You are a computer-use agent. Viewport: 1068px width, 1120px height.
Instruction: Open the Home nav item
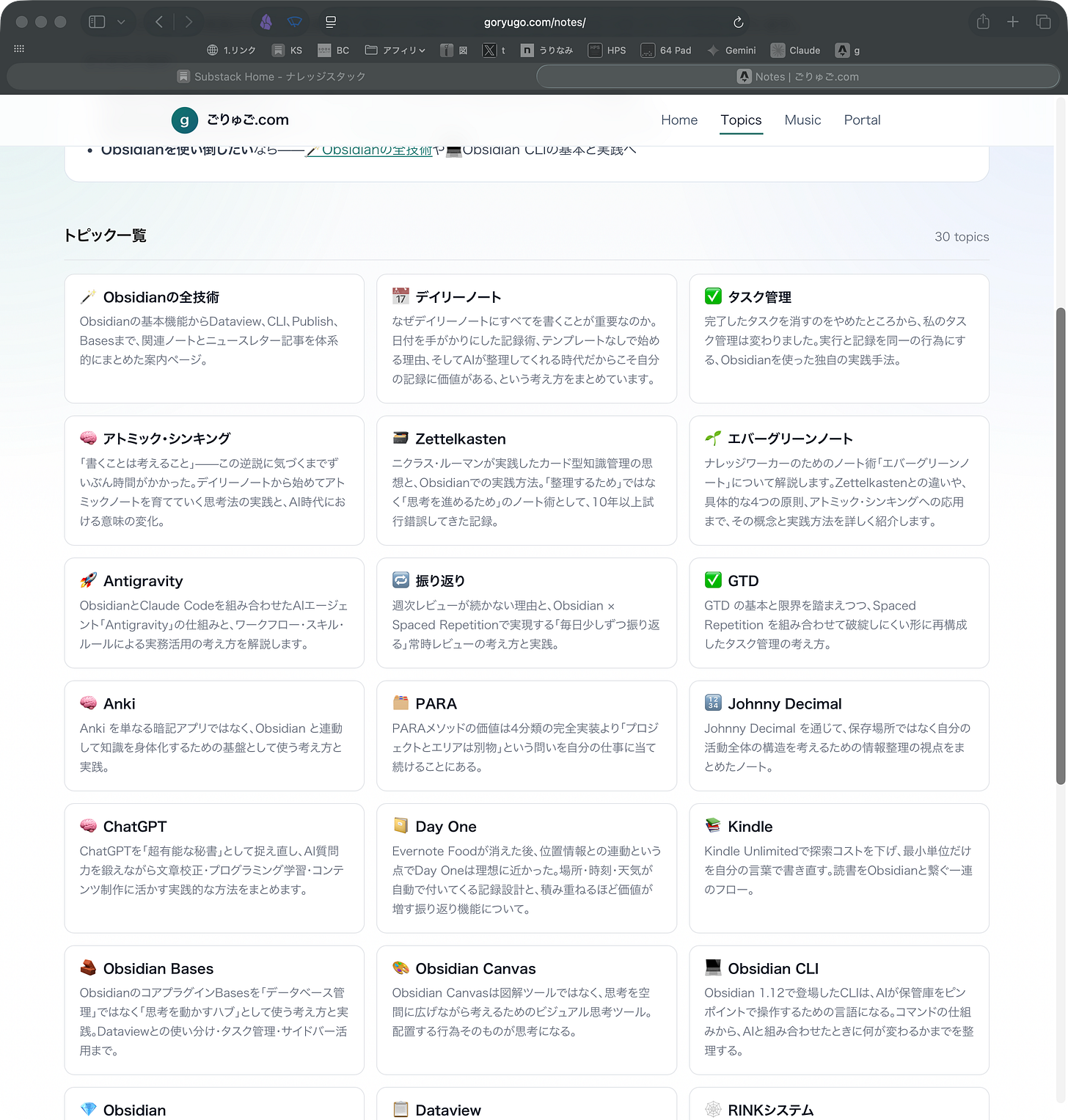[679, 120]
